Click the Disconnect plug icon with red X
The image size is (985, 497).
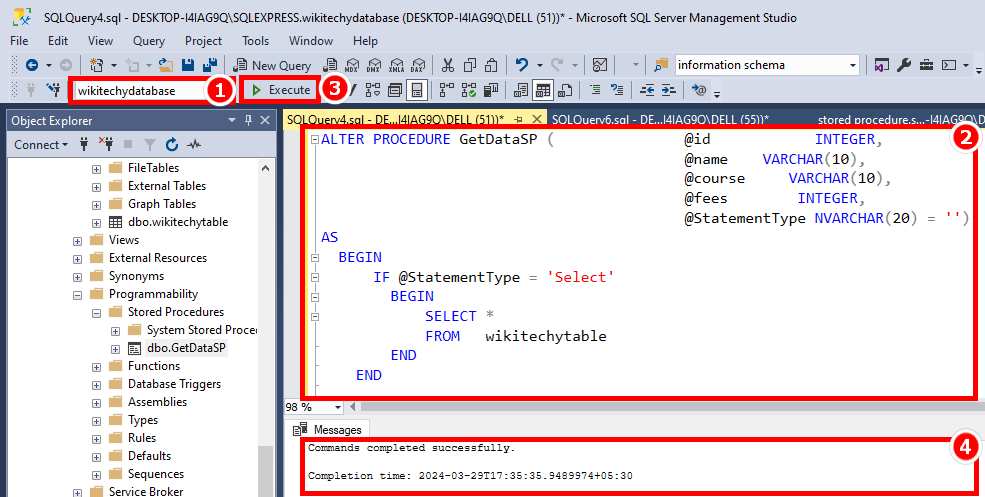tap(107, 144)
